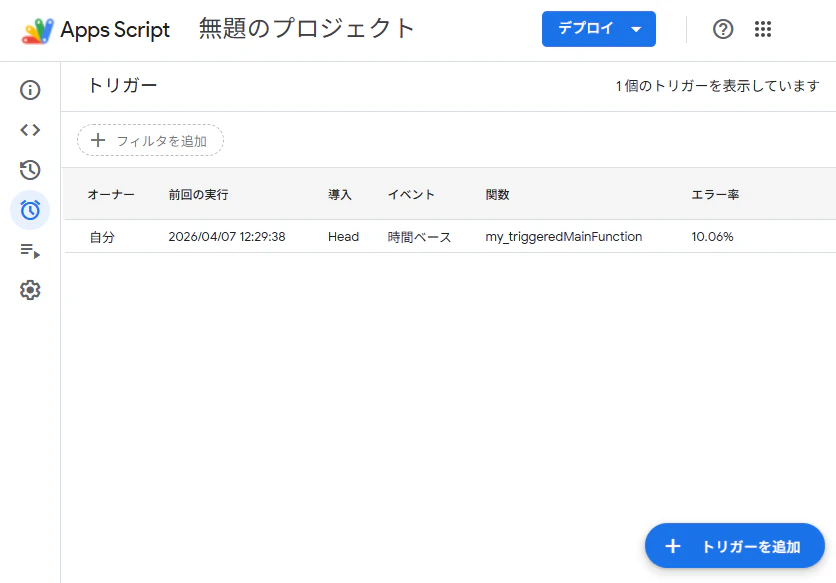836x583 pixels.
Task: Click the 前回の実行 column header
Action: pos(198,195)
